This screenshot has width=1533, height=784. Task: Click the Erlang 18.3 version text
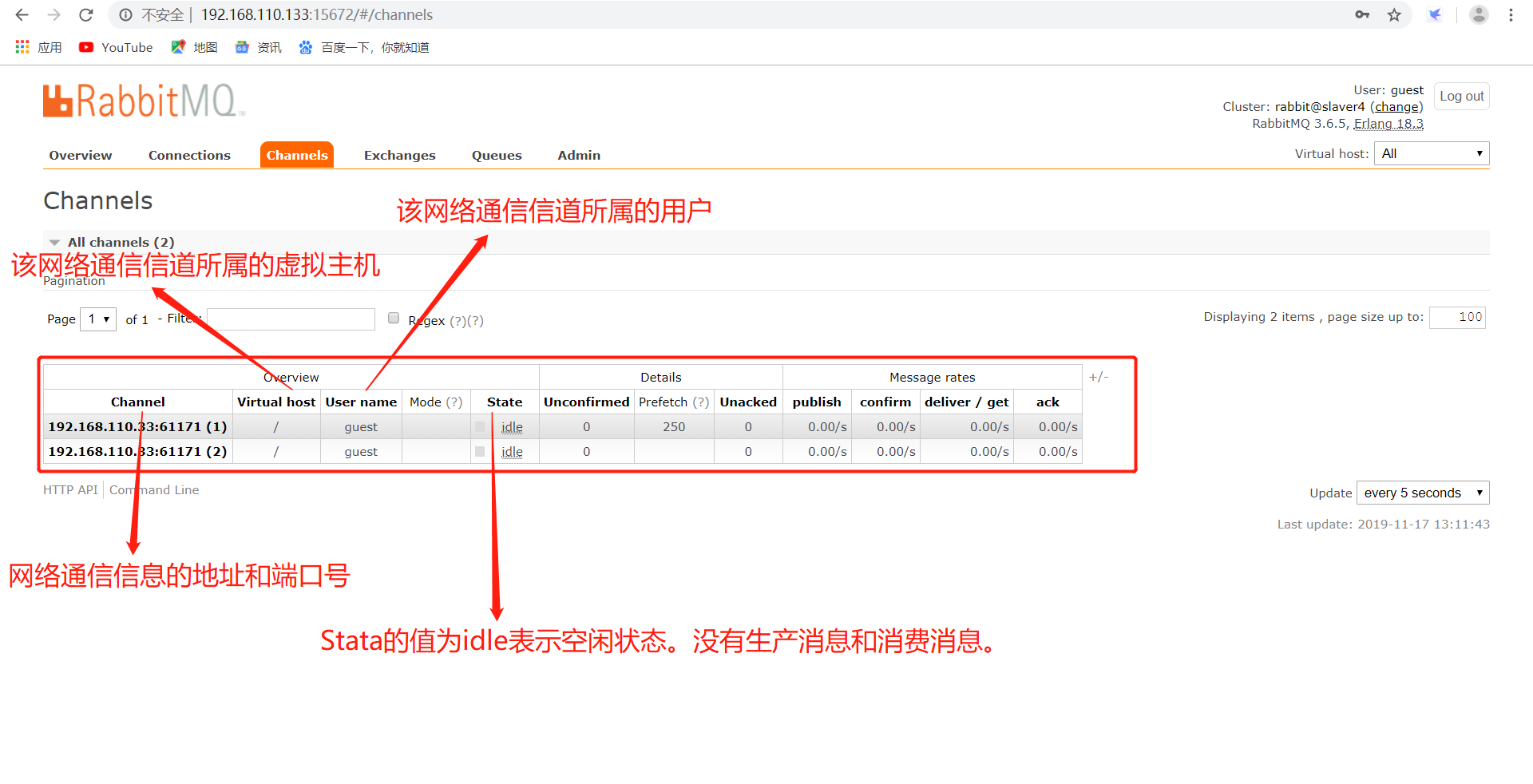point(1388,123)
